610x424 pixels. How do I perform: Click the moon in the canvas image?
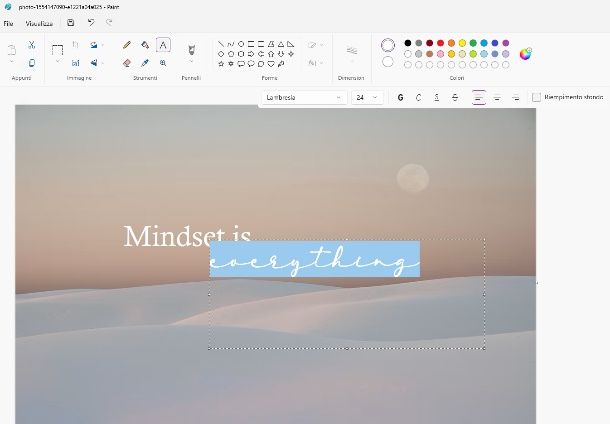point(413,178)
